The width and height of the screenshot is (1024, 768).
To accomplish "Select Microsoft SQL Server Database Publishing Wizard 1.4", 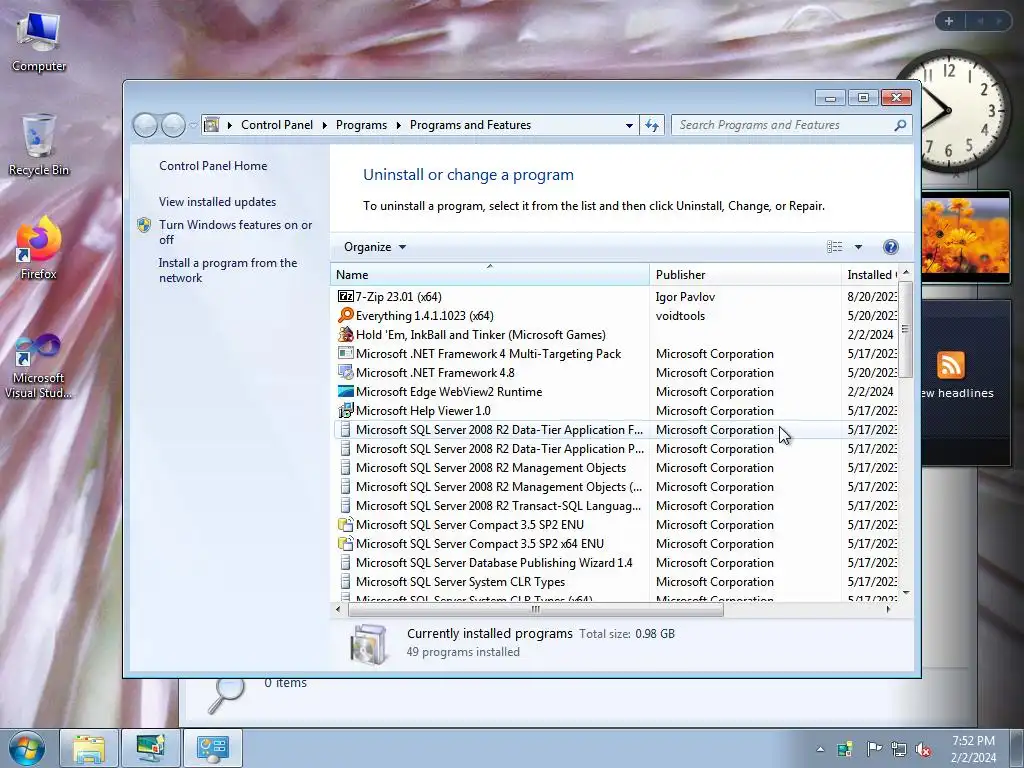I will pos(494,563).
